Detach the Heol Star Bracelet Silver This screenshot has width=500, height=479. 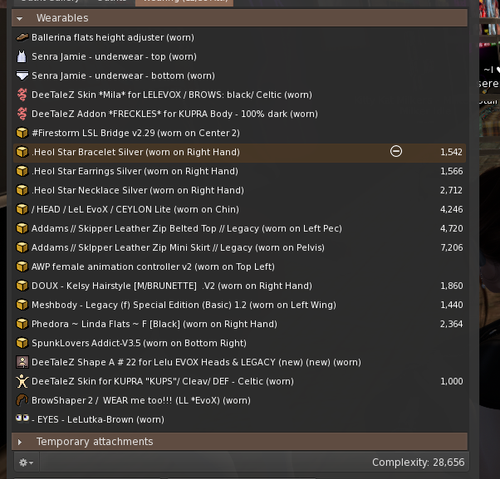pyautogui.click(x=396, y=152)
